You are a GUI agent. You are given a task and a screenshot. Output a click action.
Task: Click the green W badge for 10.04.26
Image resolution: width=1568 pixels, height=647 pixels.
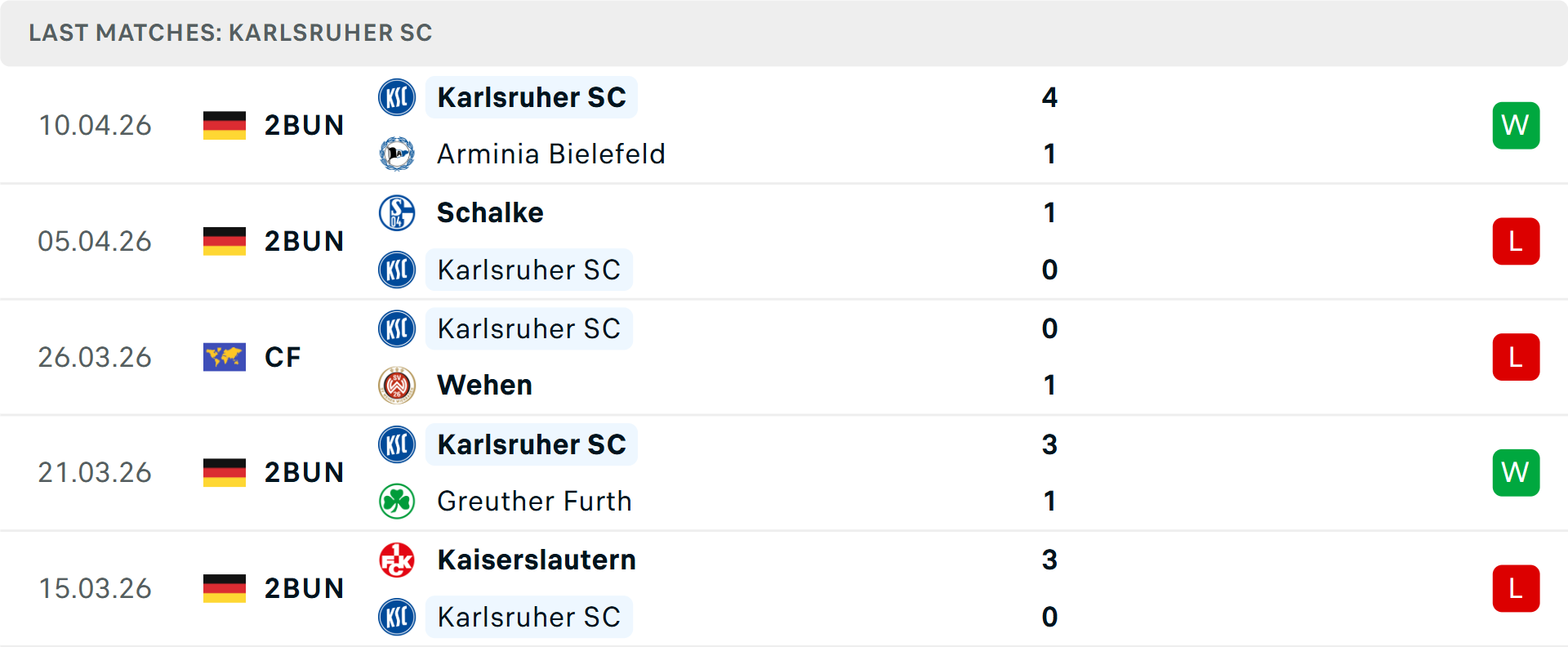tap(1516, 125)
